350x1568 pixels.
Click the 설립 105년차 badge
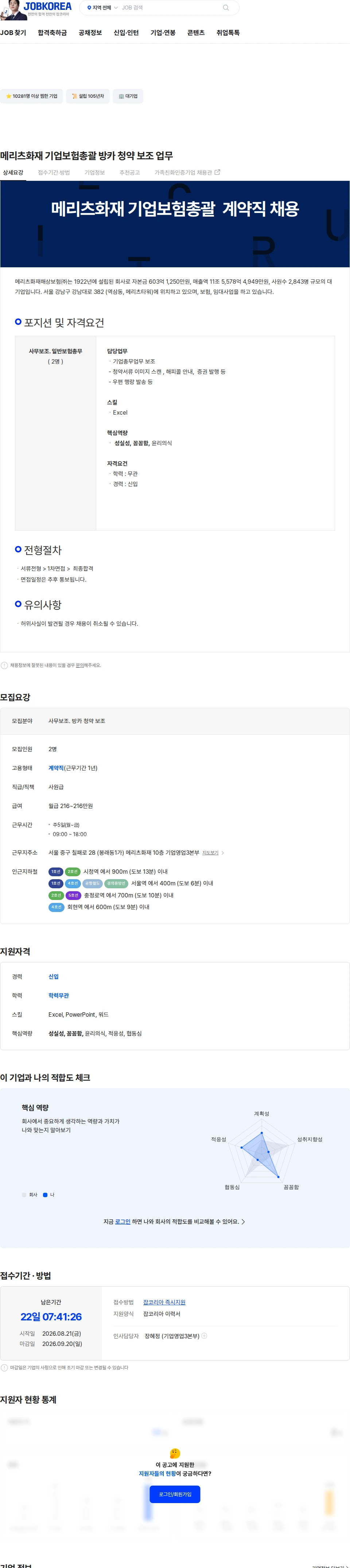87,96
